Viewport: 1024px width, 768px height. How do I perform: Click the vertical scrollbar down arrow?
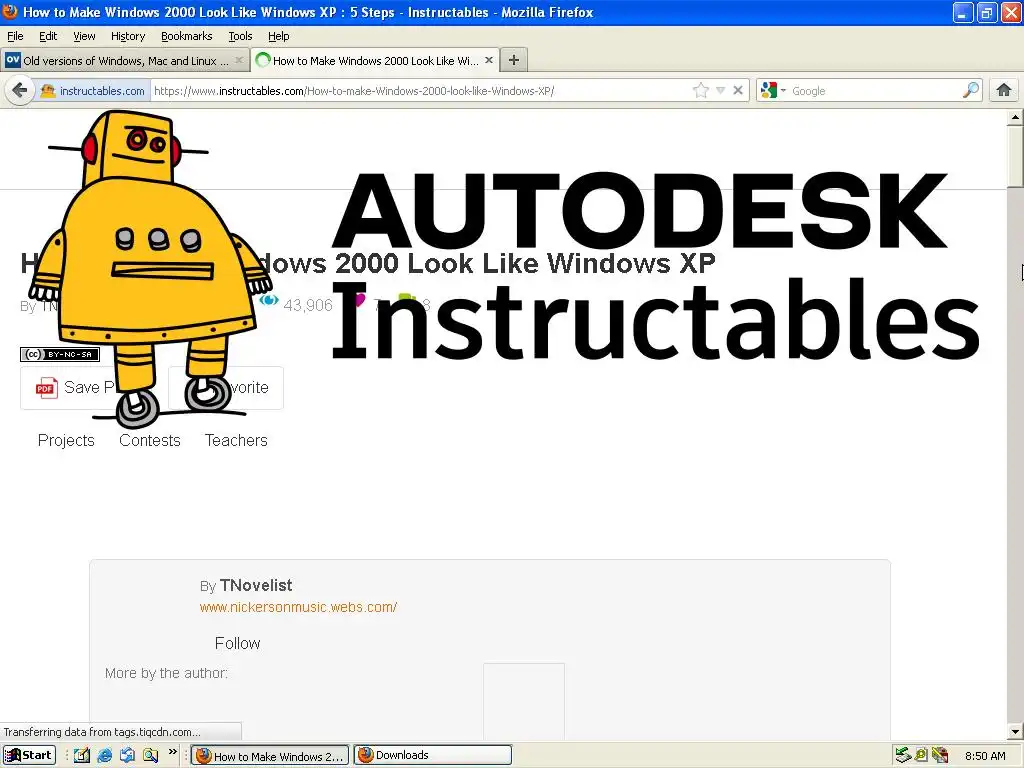click(x=1015, y=732)
